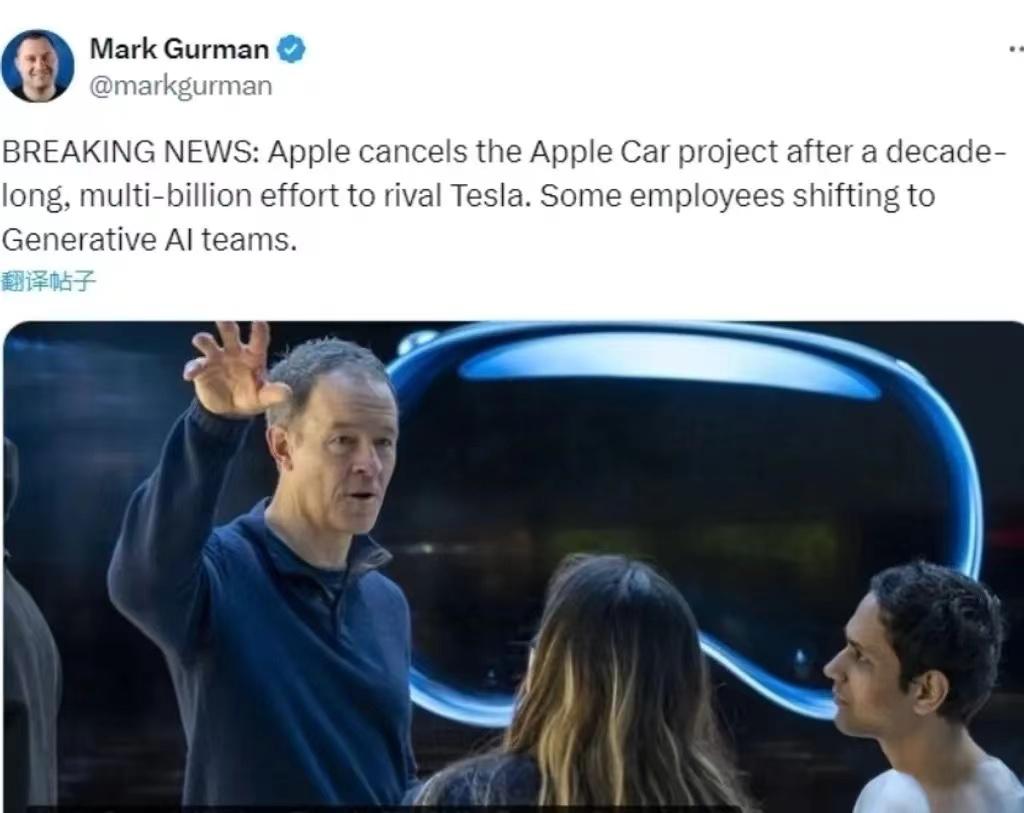Click the words BREAKING NEWS in post

pos(131,152)
